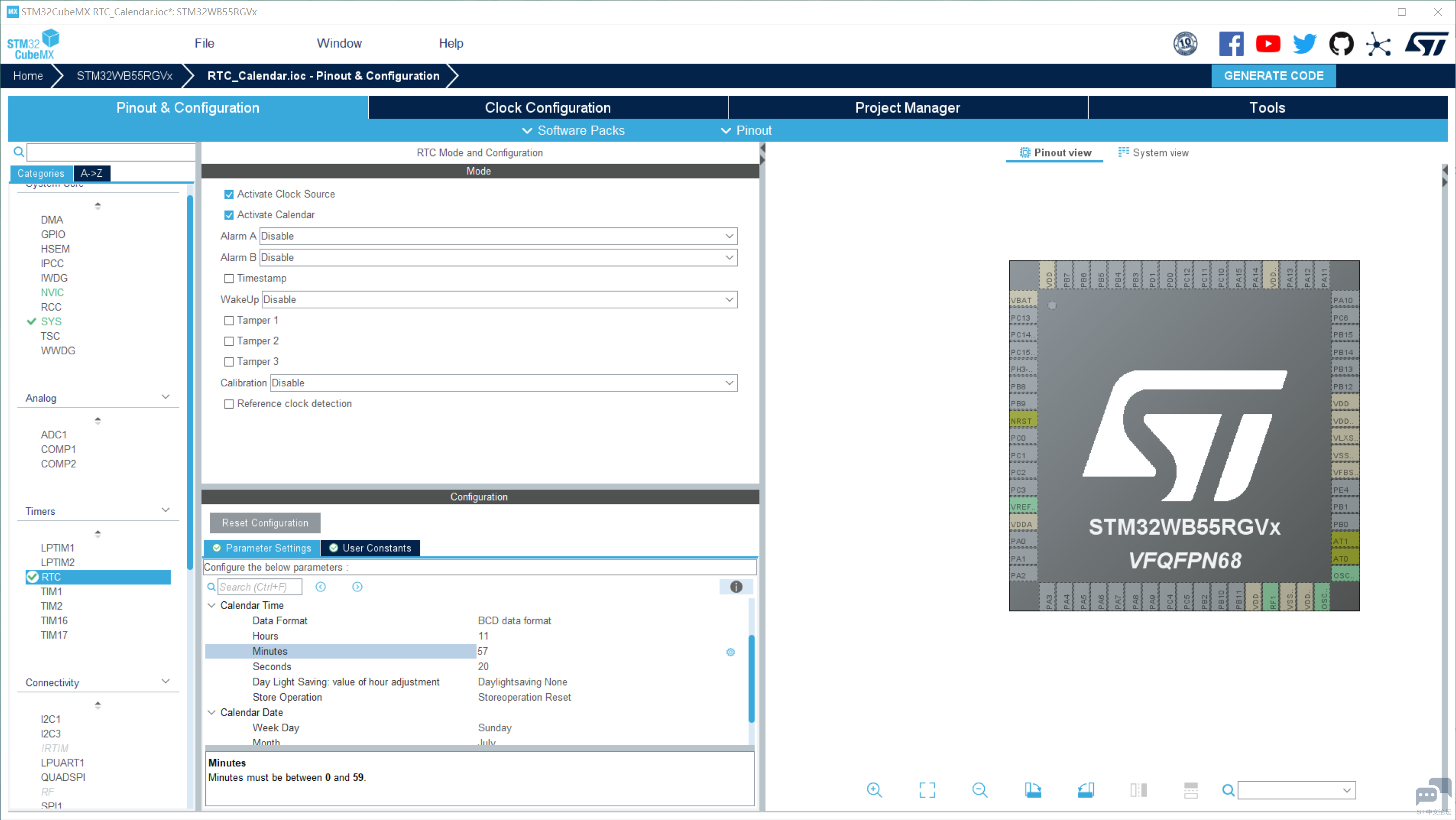Collapse the Connectivity category

coord(166,681)
